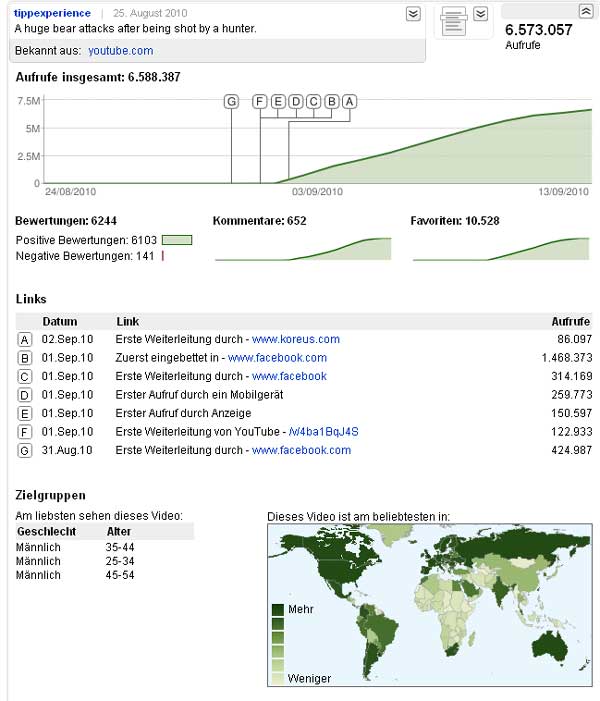Click the E letter icon in Links table

pos(25,414)
